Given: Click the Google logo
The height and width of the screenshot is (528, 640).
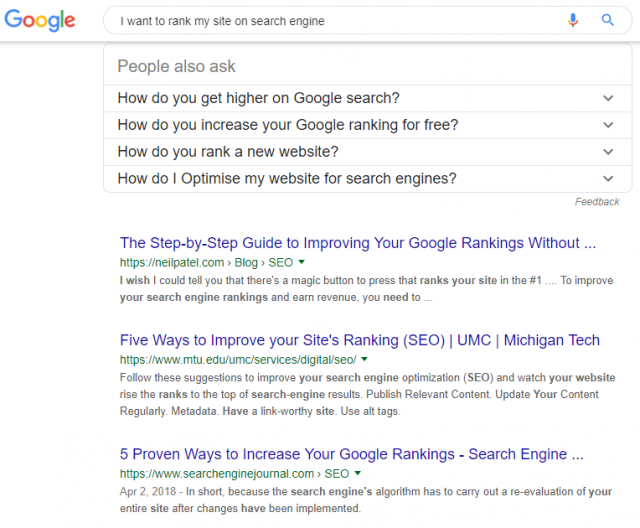Looking at the screenshot, I should 40,20.
